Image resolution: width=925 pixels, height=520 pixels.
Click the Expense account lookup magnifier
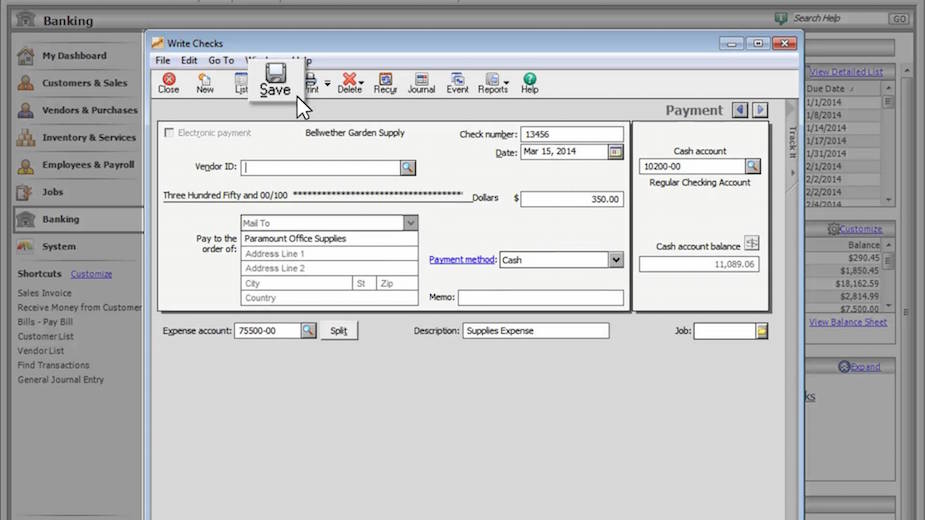[308, 331]
